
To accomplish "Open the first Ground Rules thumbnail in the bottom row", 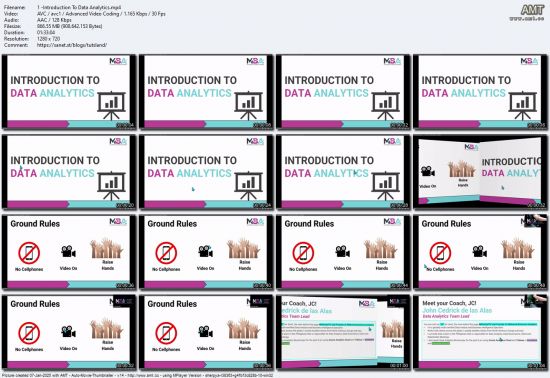I will click(x=69, y=332).
